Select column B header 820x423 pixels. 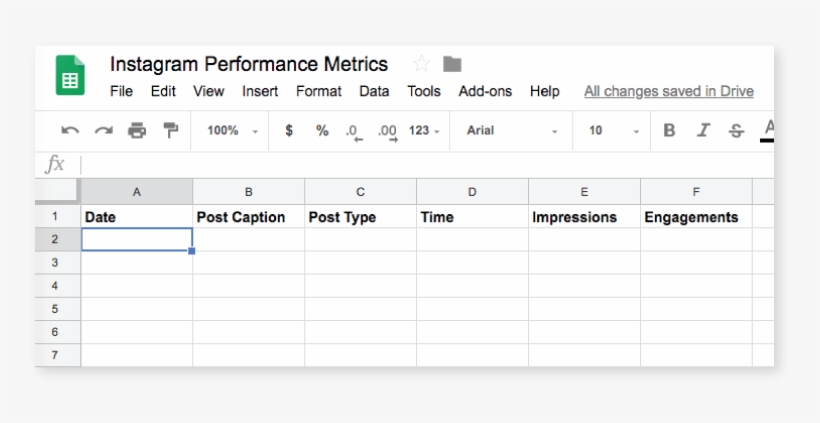pyautogui.click(x=248, y=192)
